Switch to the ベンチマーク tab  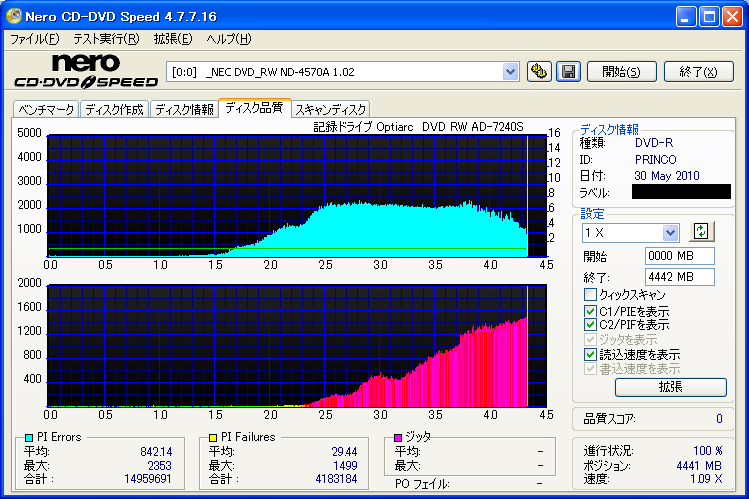click(x=46, y=109)
